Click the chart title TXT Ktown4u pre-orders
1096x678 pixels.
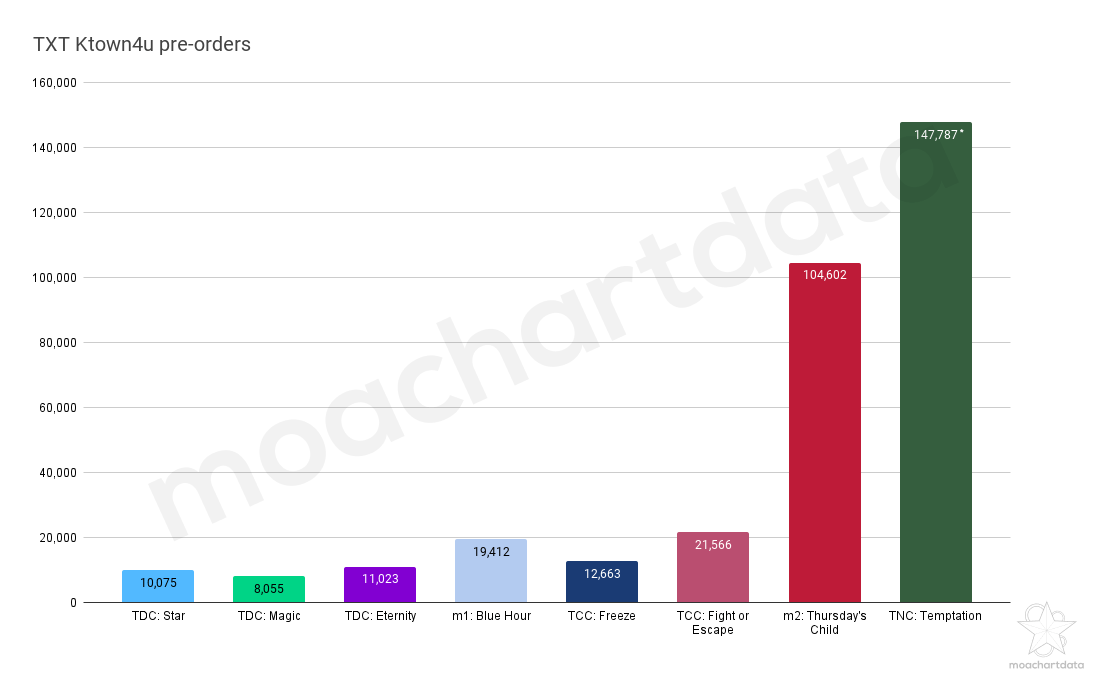tap(142, 44)
